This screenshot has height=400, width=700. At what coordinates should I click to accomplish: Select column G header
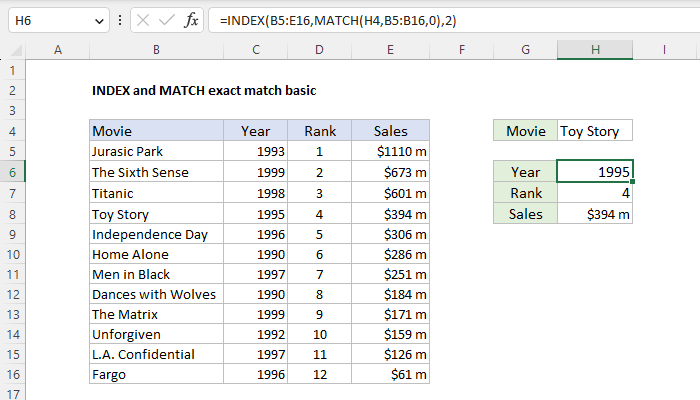(525, 50)
